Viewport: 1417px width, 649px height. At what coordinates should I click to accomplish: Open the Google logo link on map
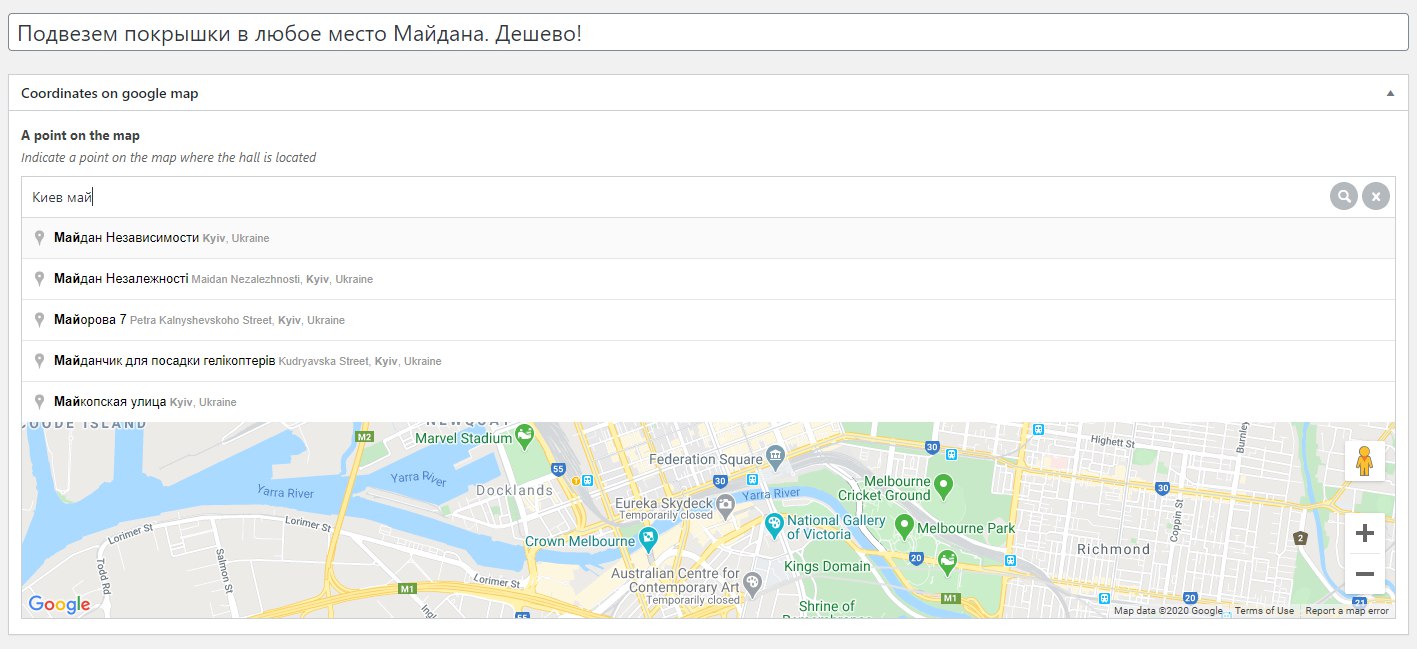(x=59, y=604)
